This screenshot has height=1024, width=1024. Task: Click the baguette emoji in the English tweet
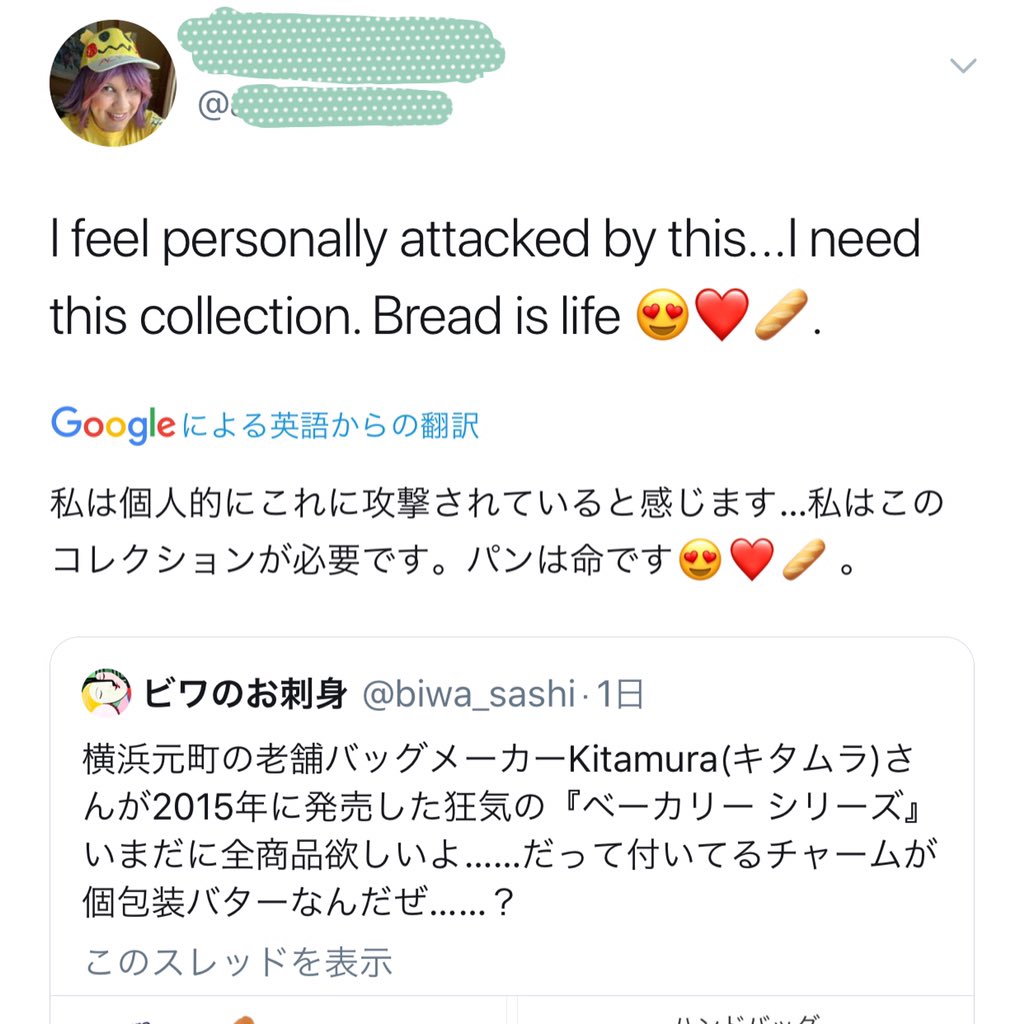click(780, 317)
